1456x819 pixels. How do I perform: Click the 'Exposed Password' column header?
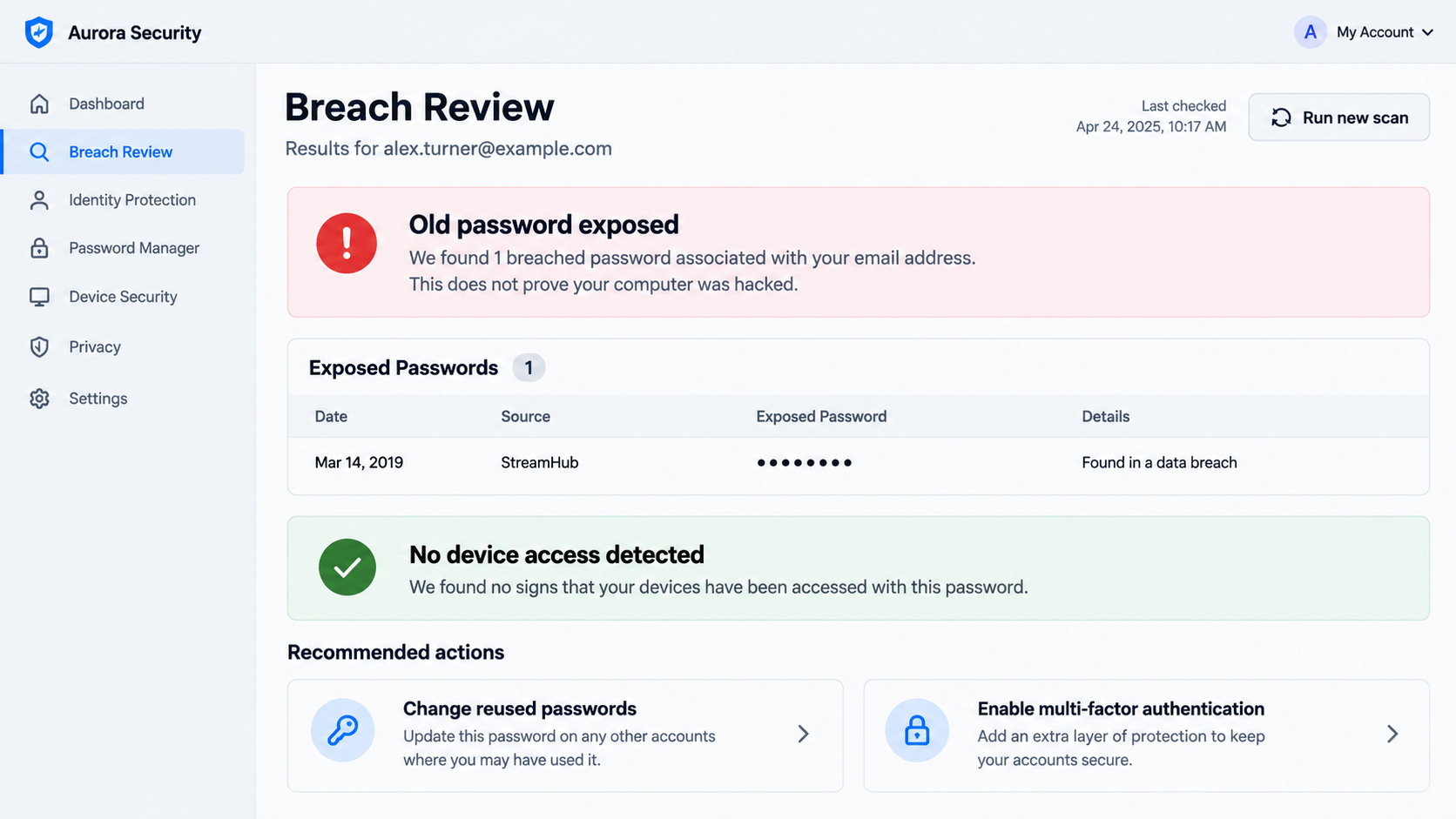pyautogui.click(x=821, y=417)
